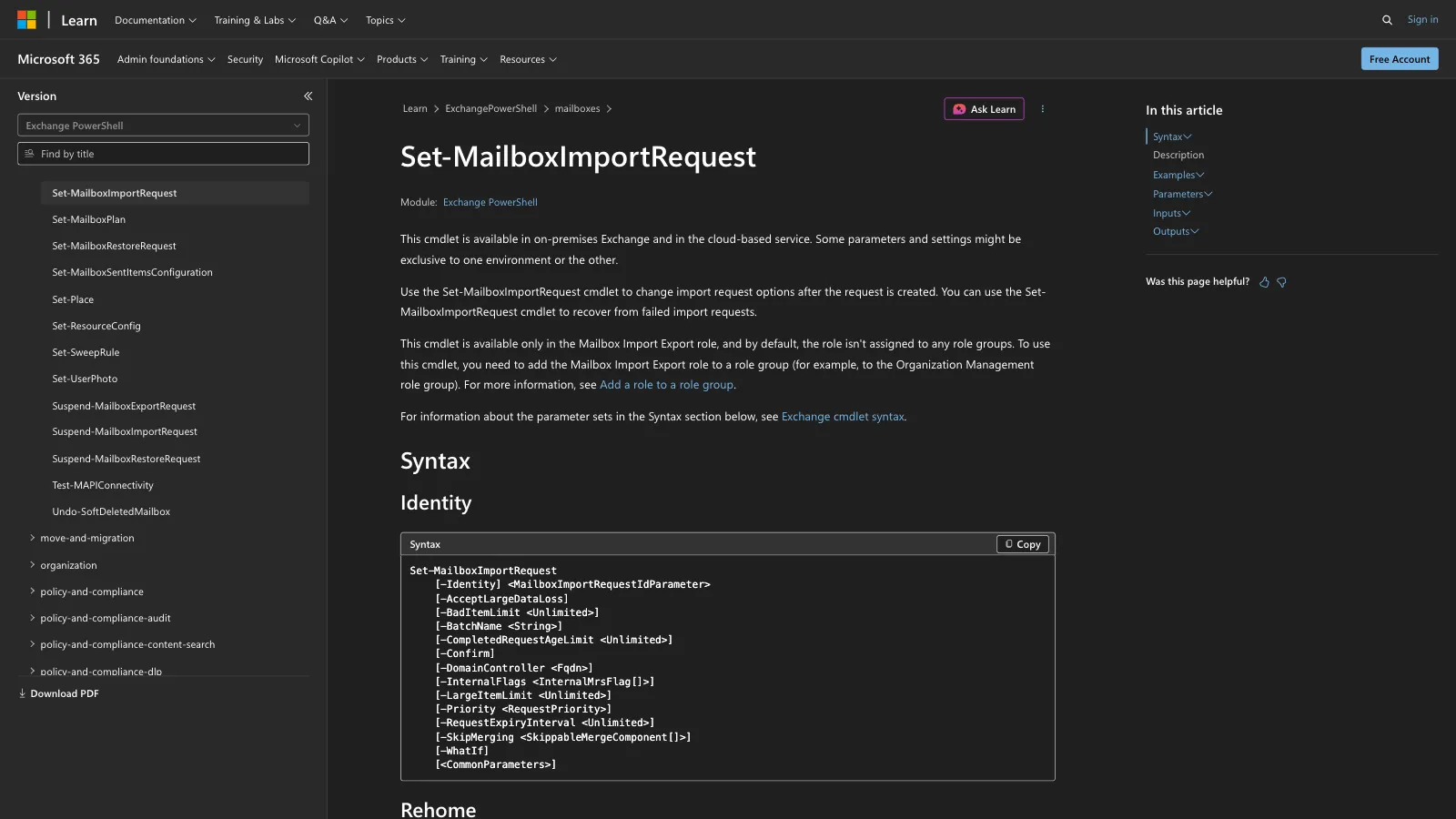Jump to Examples in this article

point(1178,175)
